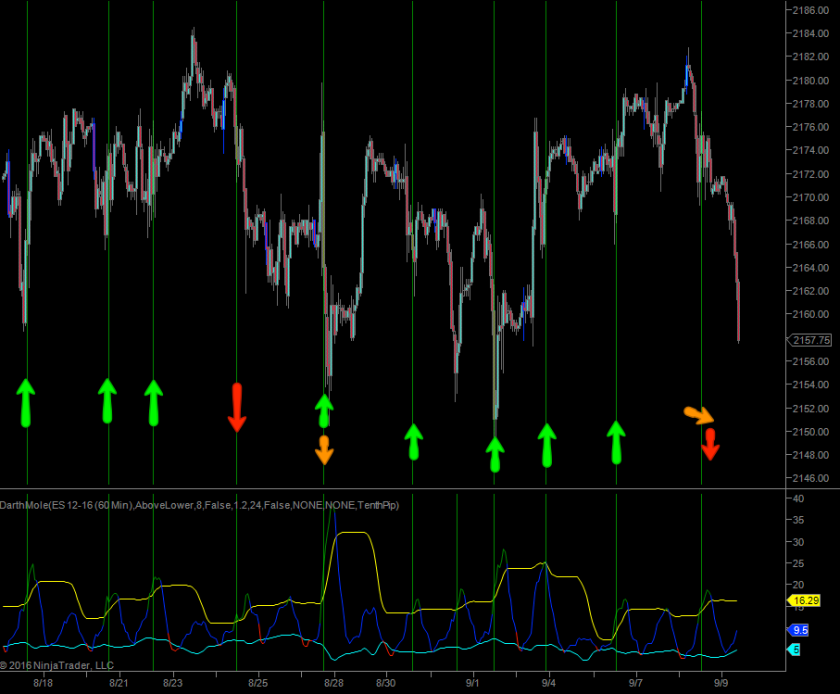840x694 pixels.
Task: Click the current price marker 2157.75
Action: (809, 340)
